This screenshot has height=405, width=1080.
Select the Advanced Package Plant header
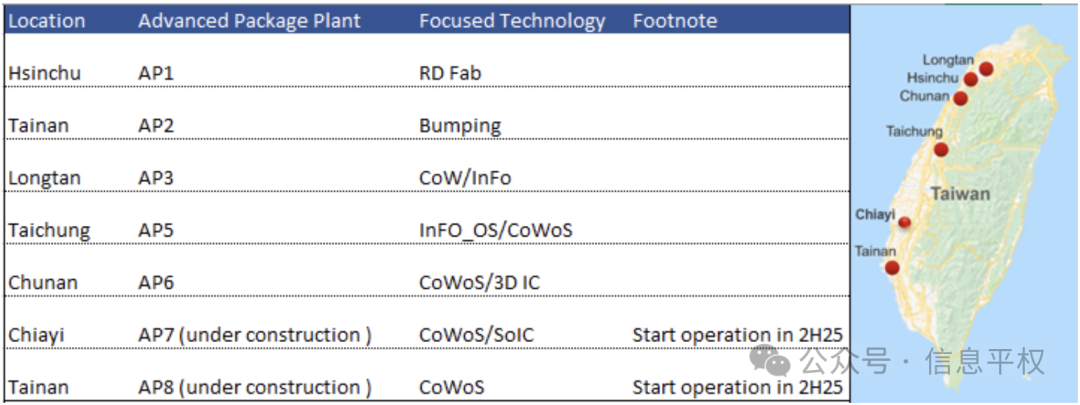pos(249,21)
